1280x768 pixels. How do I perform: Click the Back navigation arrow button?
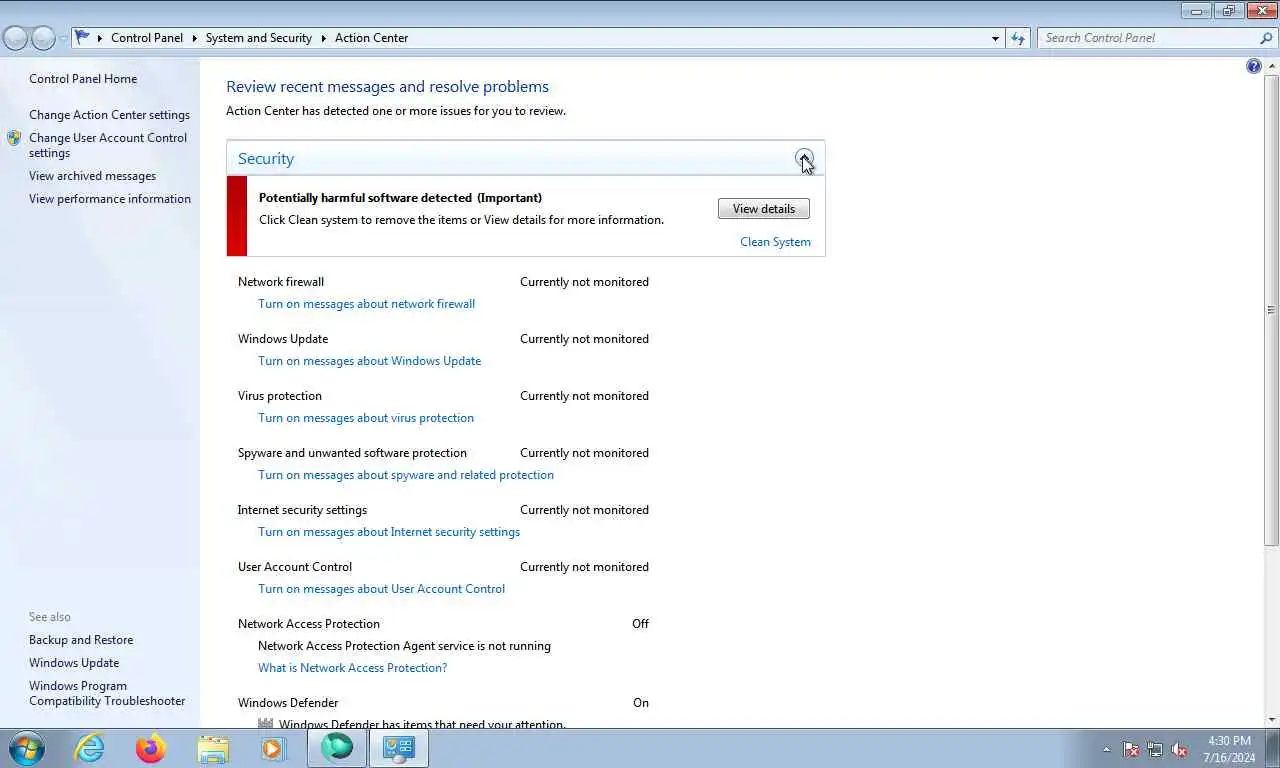point(15,38)
